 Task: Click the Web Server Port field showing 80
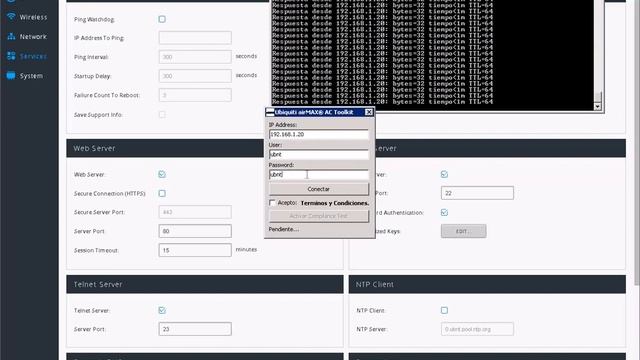pos(195,231)
